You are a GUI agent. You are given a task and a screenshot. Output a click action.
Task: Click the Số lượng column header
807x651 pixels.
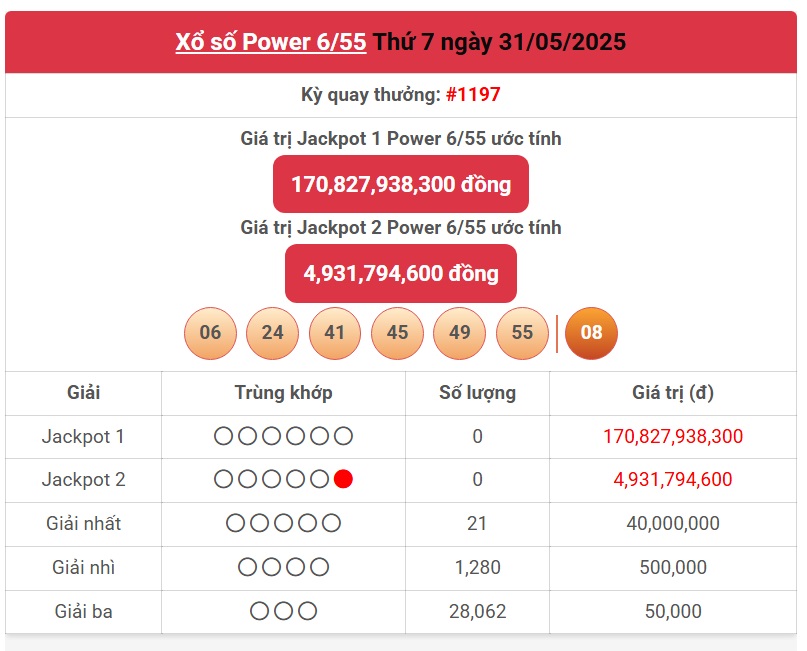coord(478,393)
